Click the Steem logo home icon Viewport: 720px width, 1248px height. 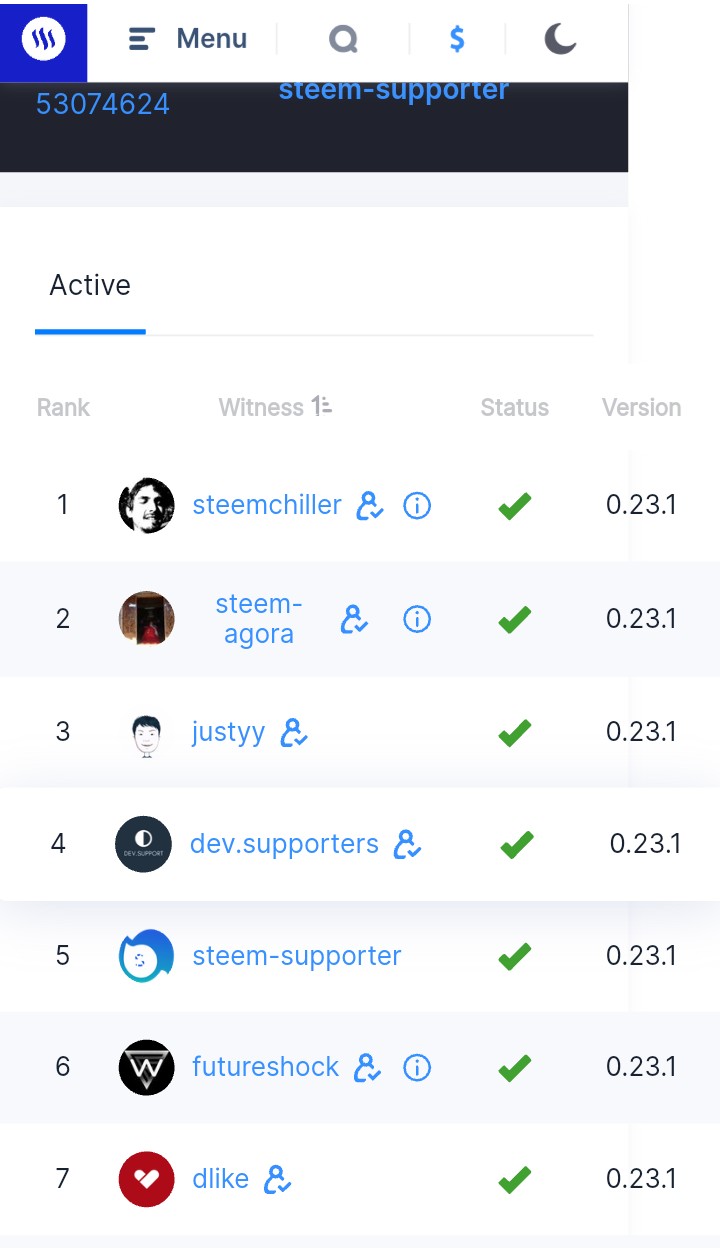(x=43, y=40)
